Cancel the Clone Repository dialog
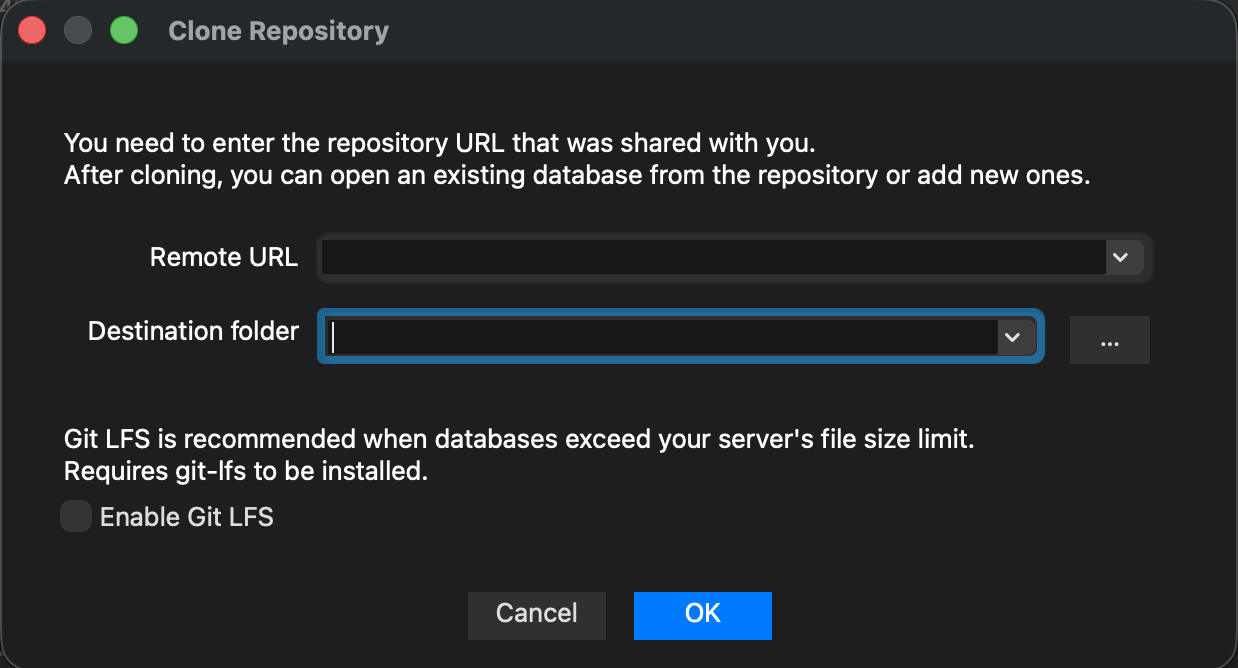 coord(537,614)
